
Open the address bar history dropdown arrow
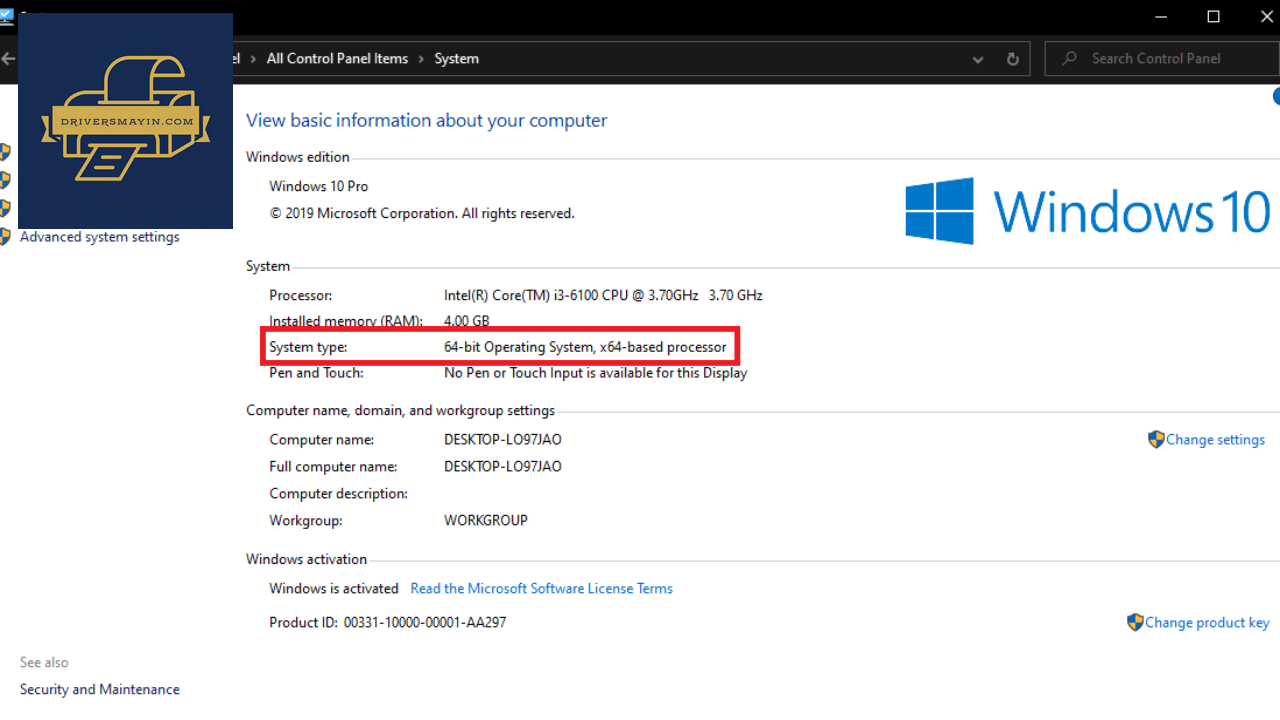978,59
